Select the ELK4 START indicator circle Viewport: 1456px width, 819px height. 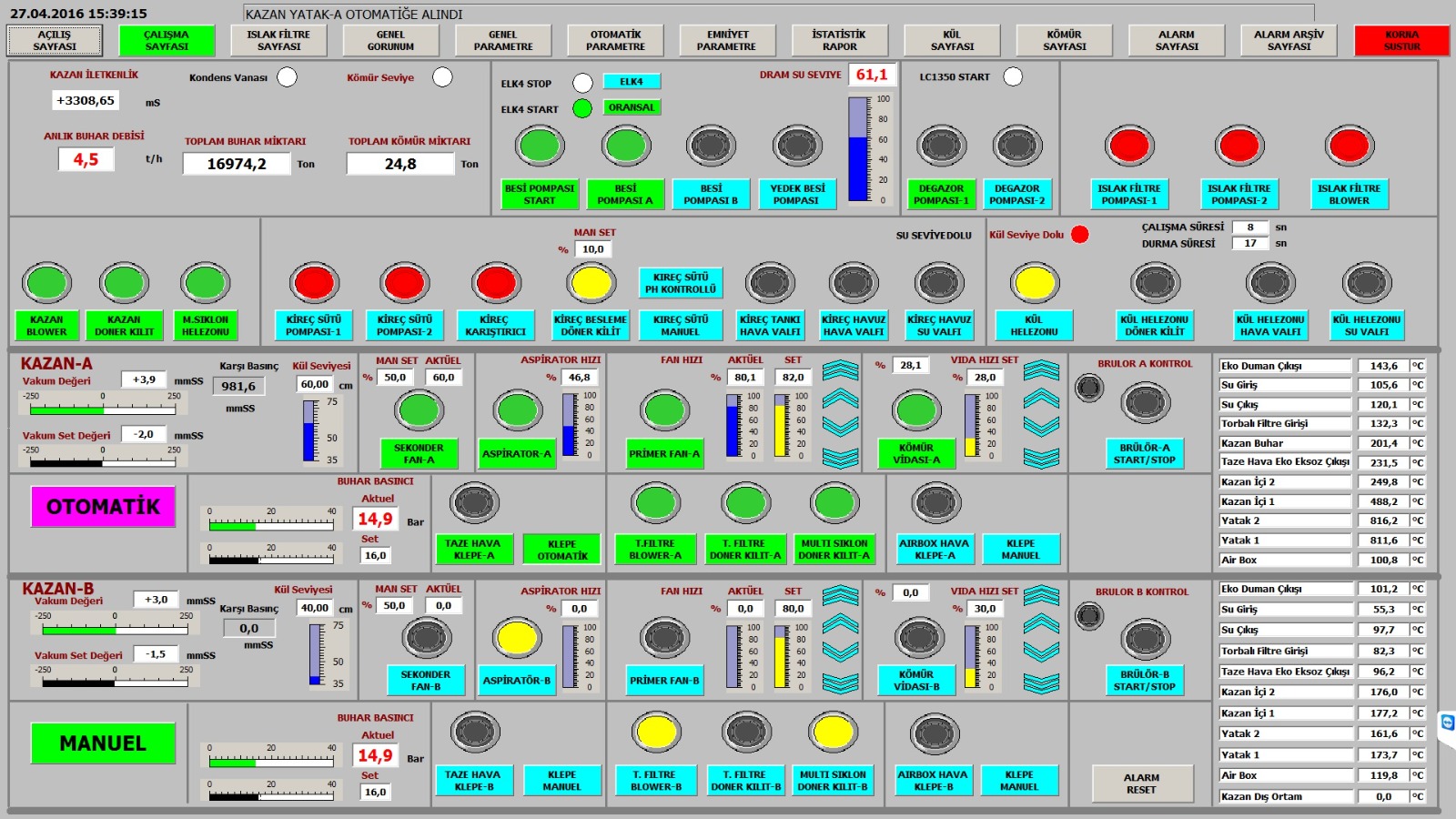point(582,109)
